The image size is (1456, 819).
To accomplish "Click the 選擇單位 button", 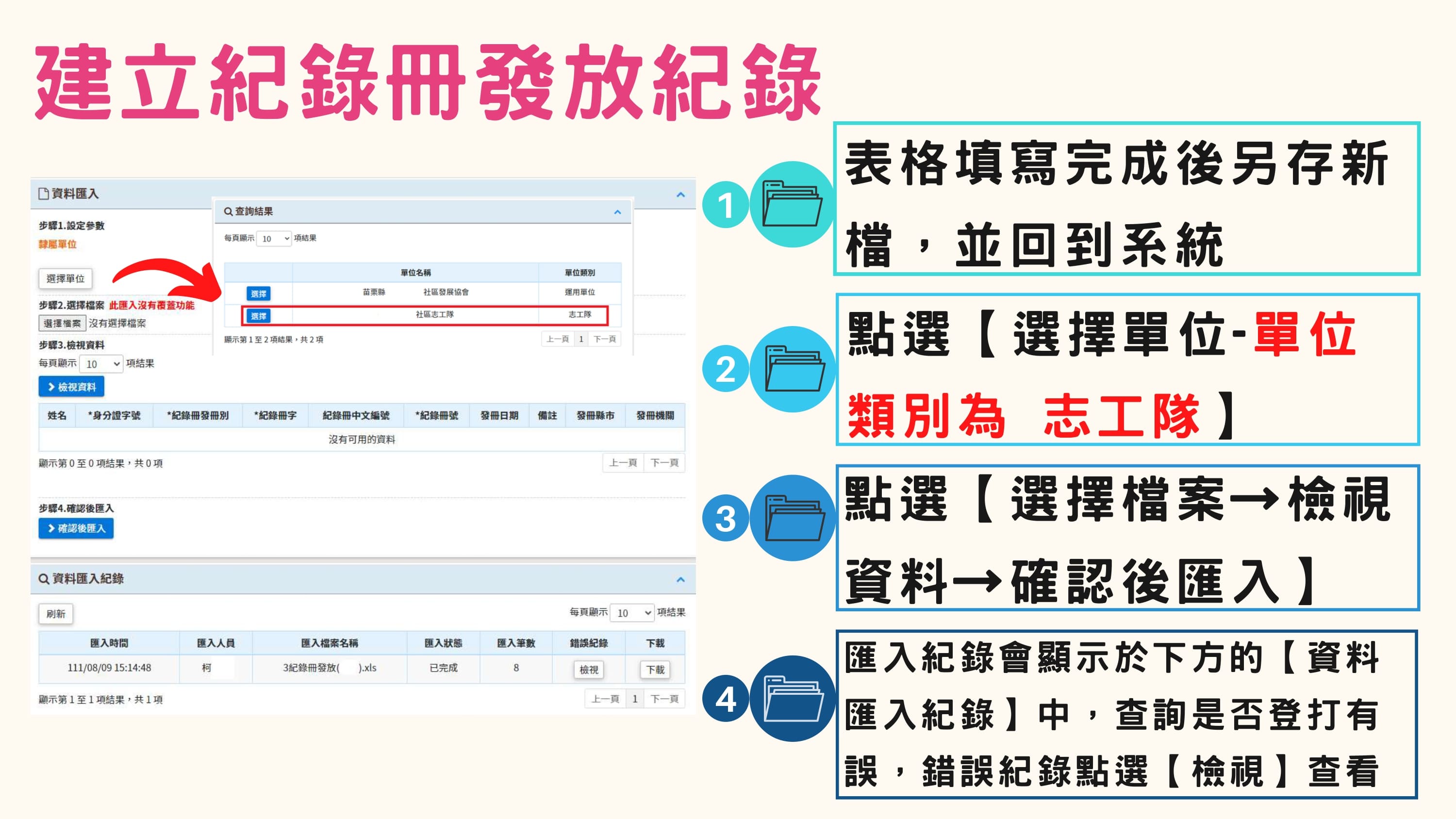I will point(66,278).
